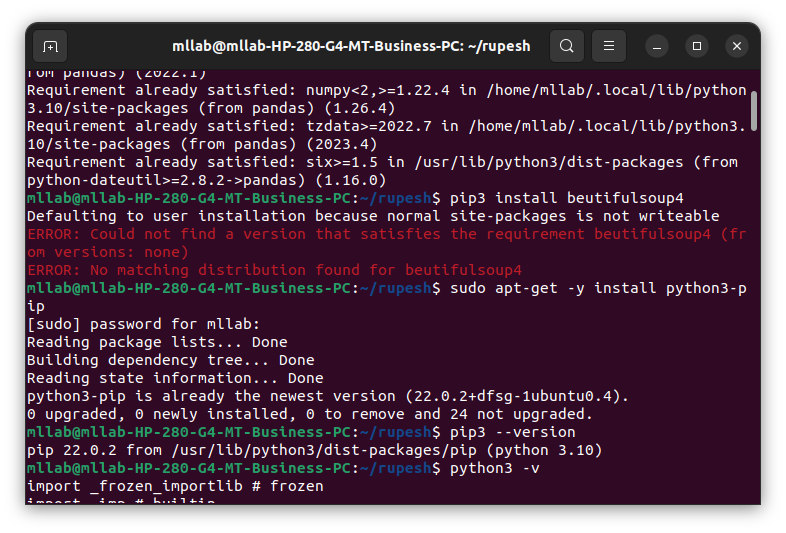Click the '0 upgraded, 0 newly installed' line
The width and height of the screenshot is (786, 533).
click(309, 414)
